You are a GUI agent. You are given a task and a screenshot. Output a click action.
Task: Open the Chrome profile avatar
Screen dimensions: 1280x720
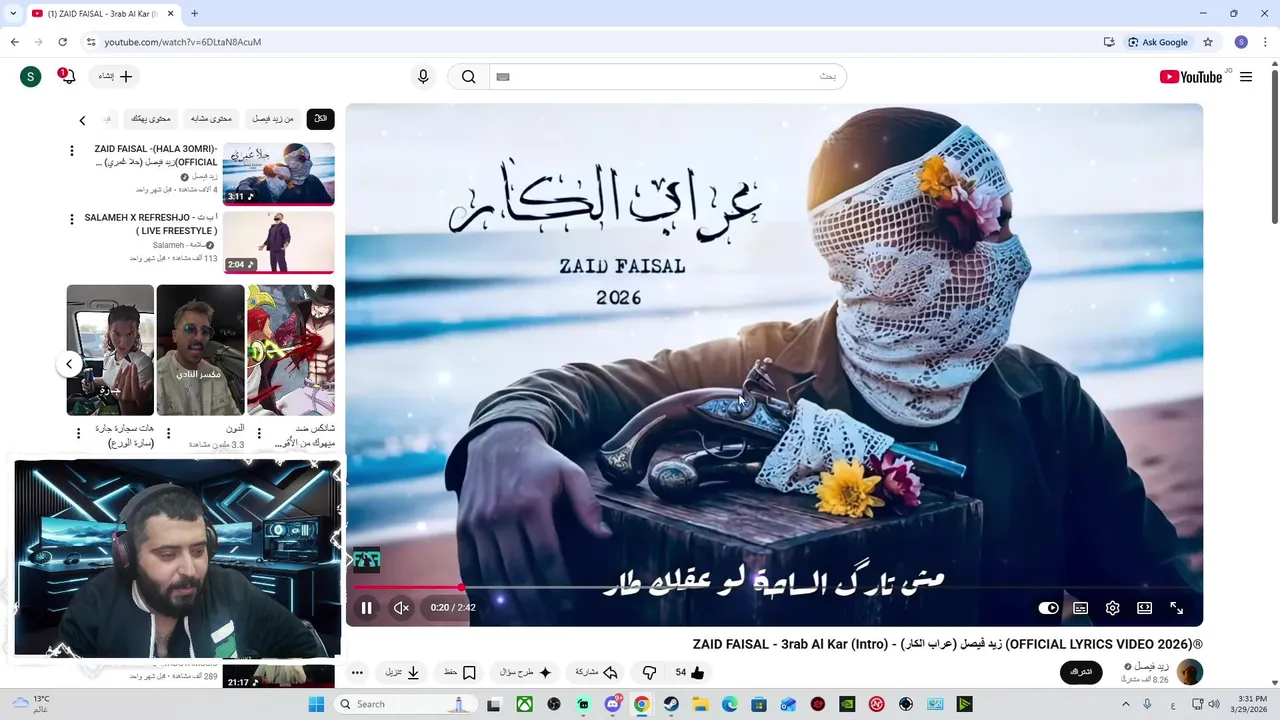click(x=1241, y=42)
